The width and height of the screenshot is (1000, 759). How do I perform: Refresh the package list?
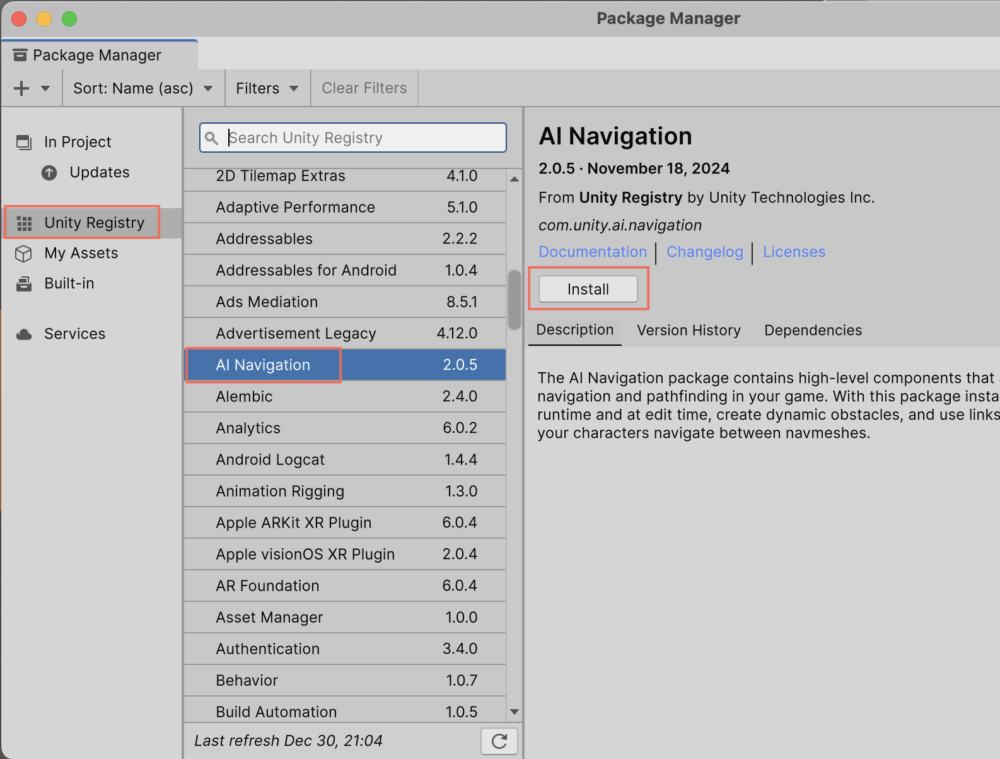[499, 740]
